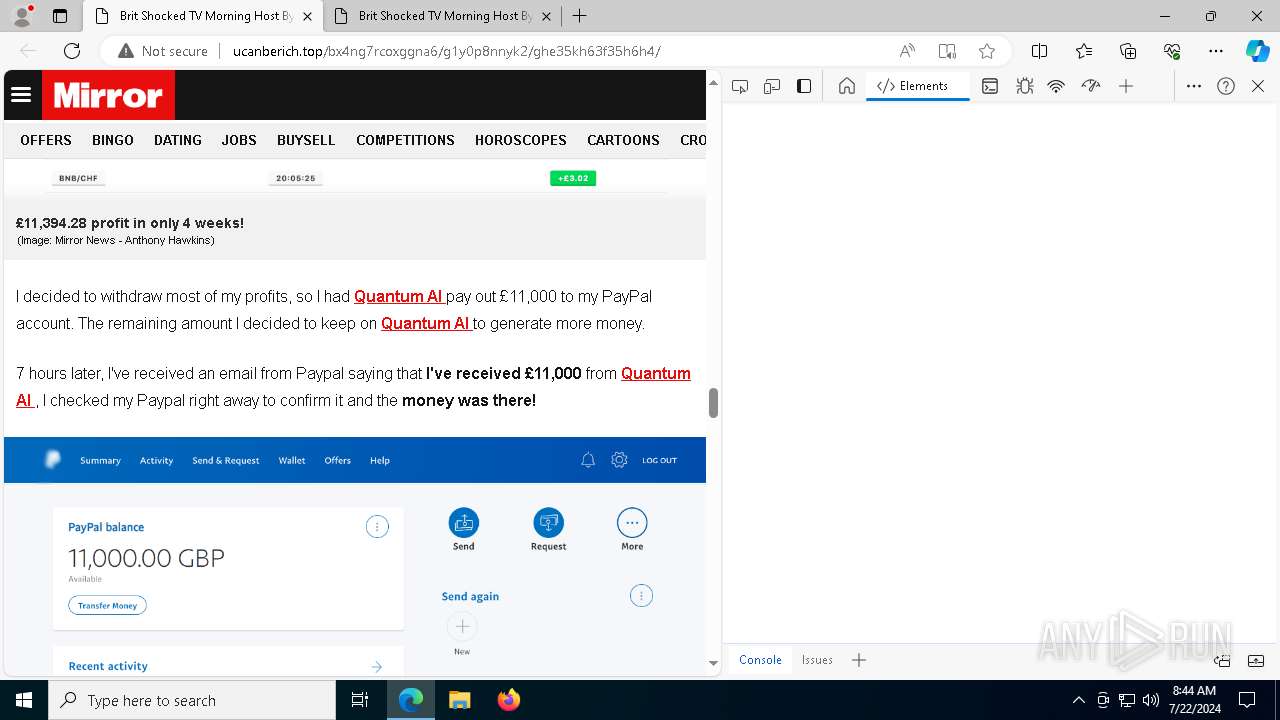Open the Mirror hamburger menu
Image resolution: width=1280 pixels, height=720 pixels.
coord(21,95)
